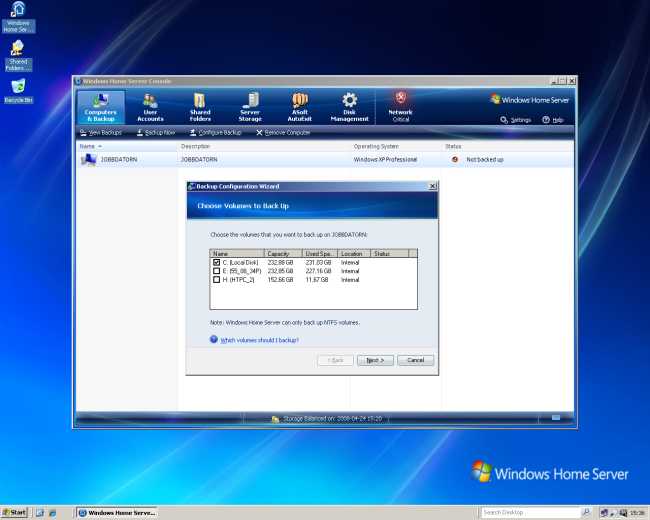Click the 'Windows XP Professional' cell
Image resolution: width=650 pixels, height=520 pixels.
tap(385, 160)
